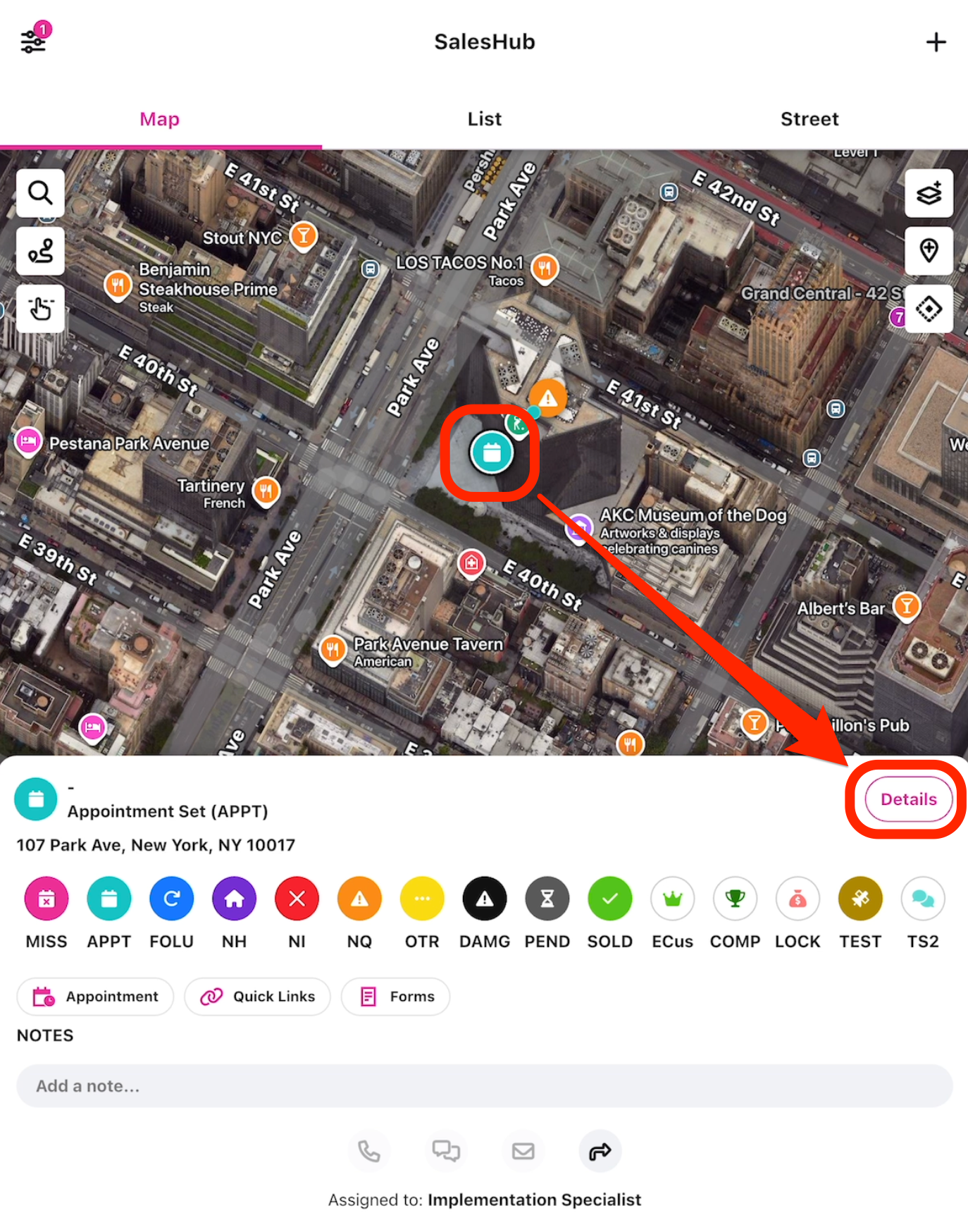The height and width of the screenshot is (1232, 968).
Task: Choose the yellow OTR status swatch
Action: [421, 899]
